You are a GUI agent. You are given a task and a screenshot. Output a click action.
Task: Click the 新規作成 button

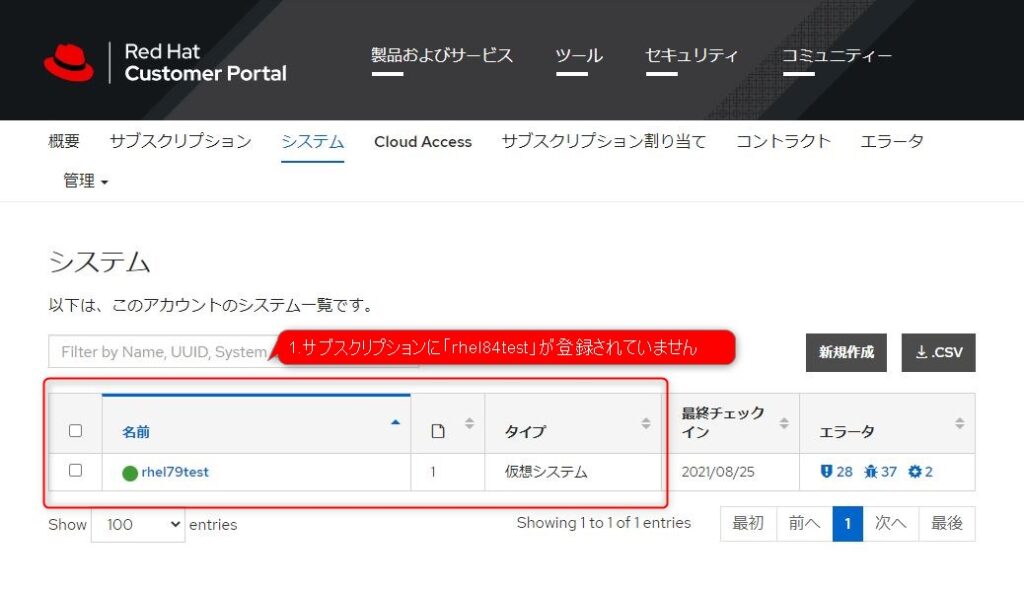point(845,352)
